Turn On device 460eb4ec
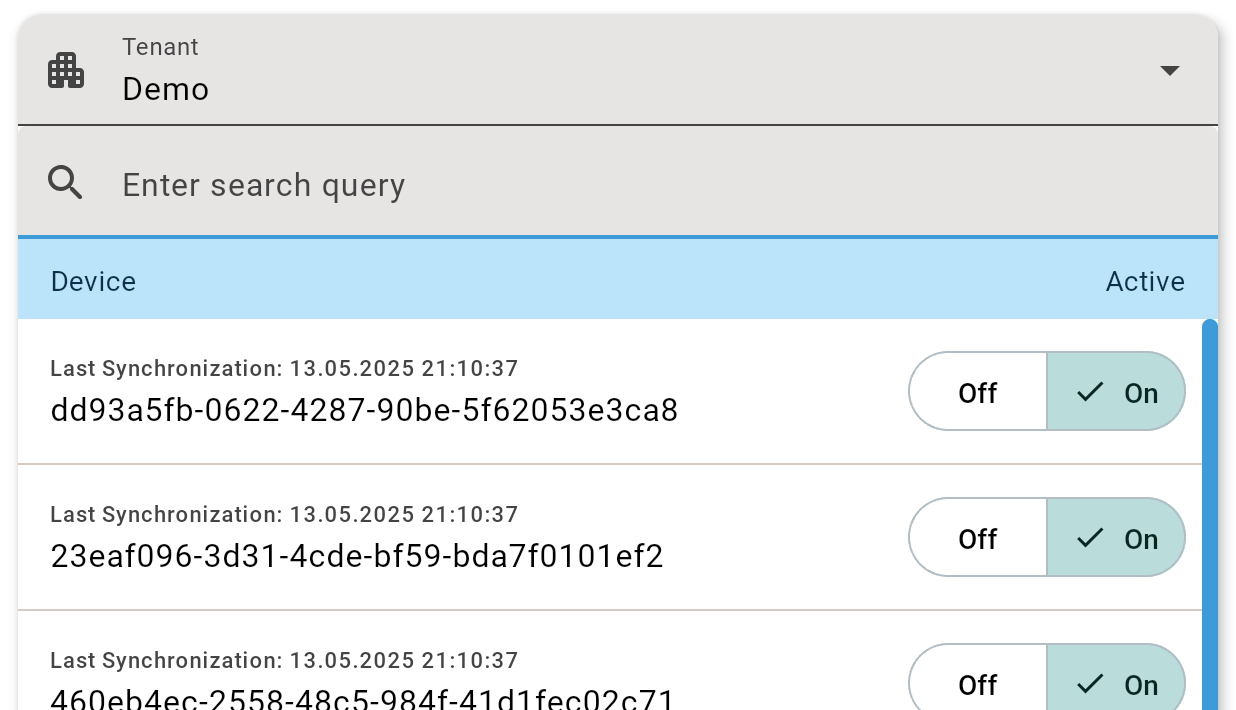Screen dimensions: 1236x710 1116,684
